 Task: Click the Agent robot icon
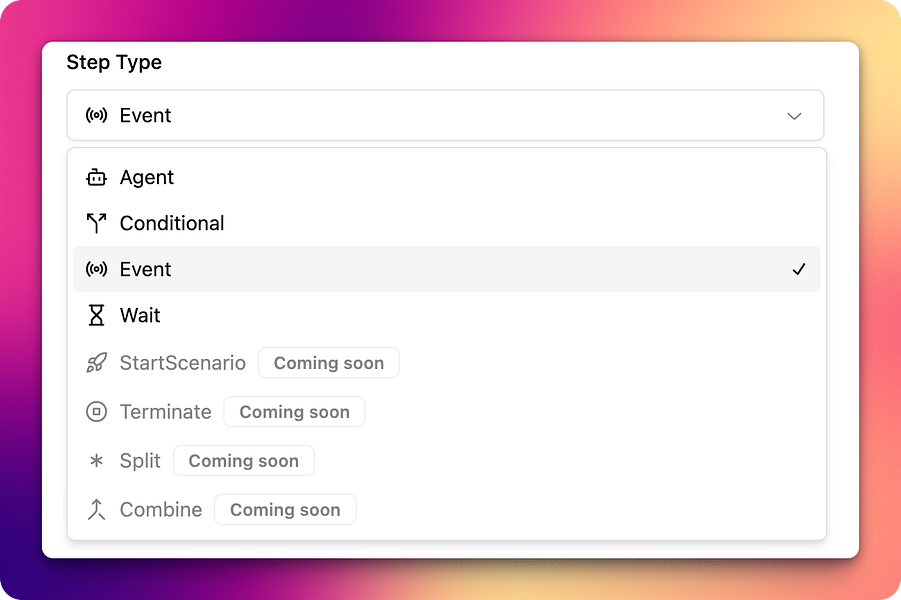(97, 178)
